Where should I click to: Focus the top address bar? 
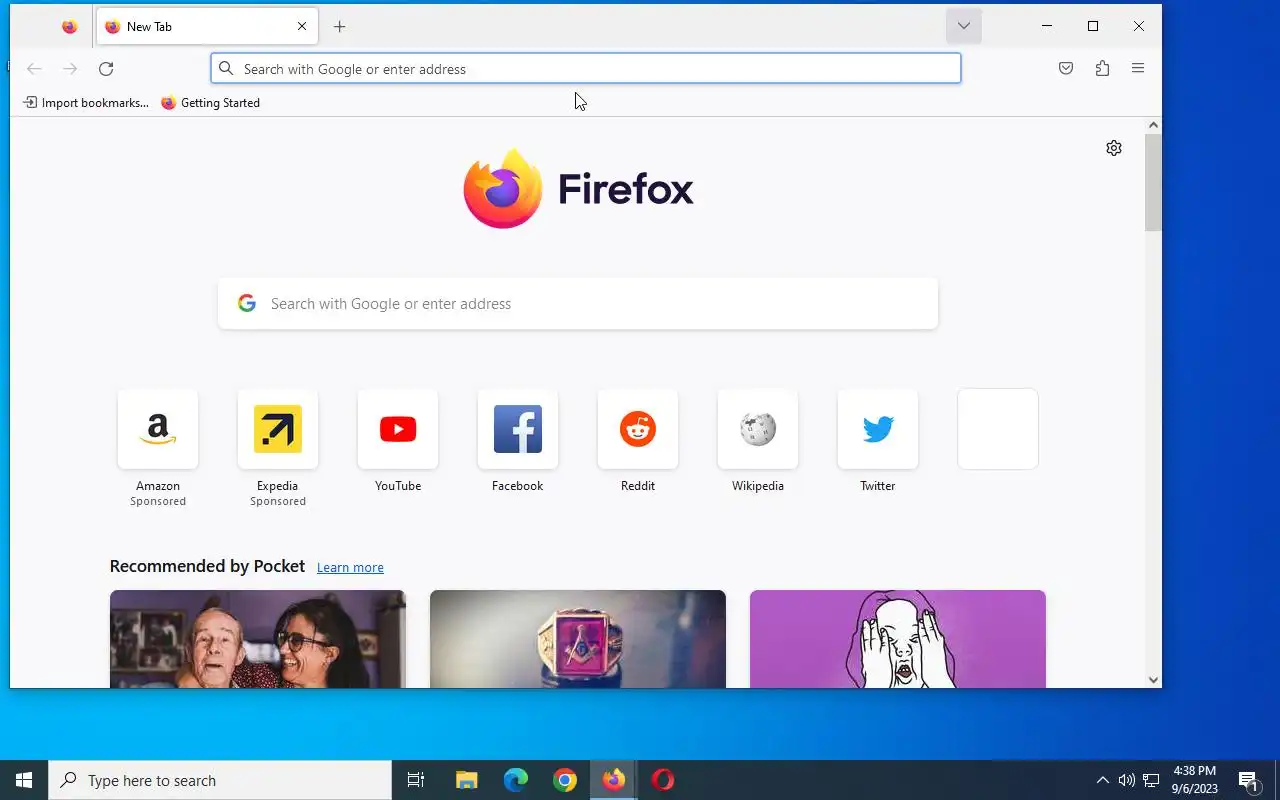(x=586, y=69)
